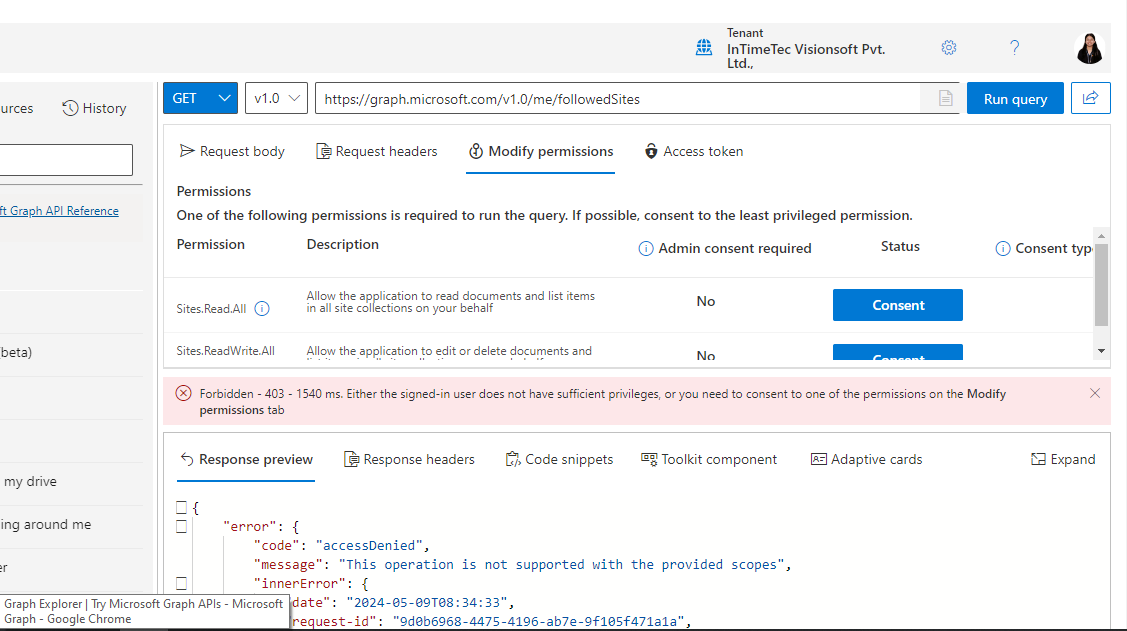
Task: Collapse the "innerError" JSON node fold marker
Action: [x=181, y=584]
